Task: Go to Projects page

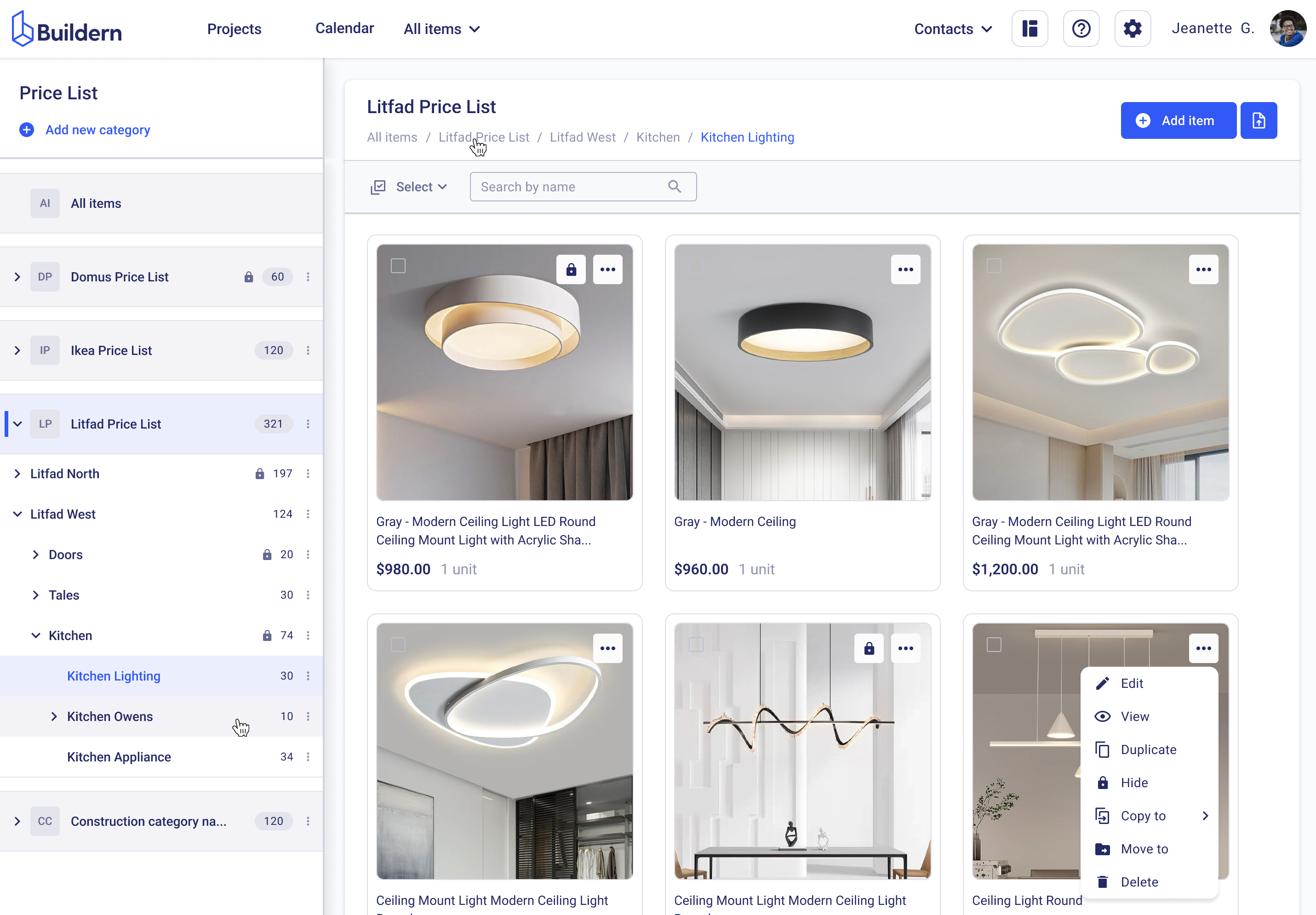Action: 234,29
